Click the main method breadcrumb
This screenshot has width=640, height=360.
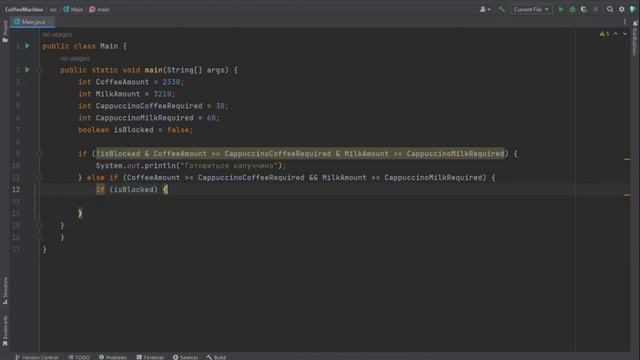tap(99, 9)
